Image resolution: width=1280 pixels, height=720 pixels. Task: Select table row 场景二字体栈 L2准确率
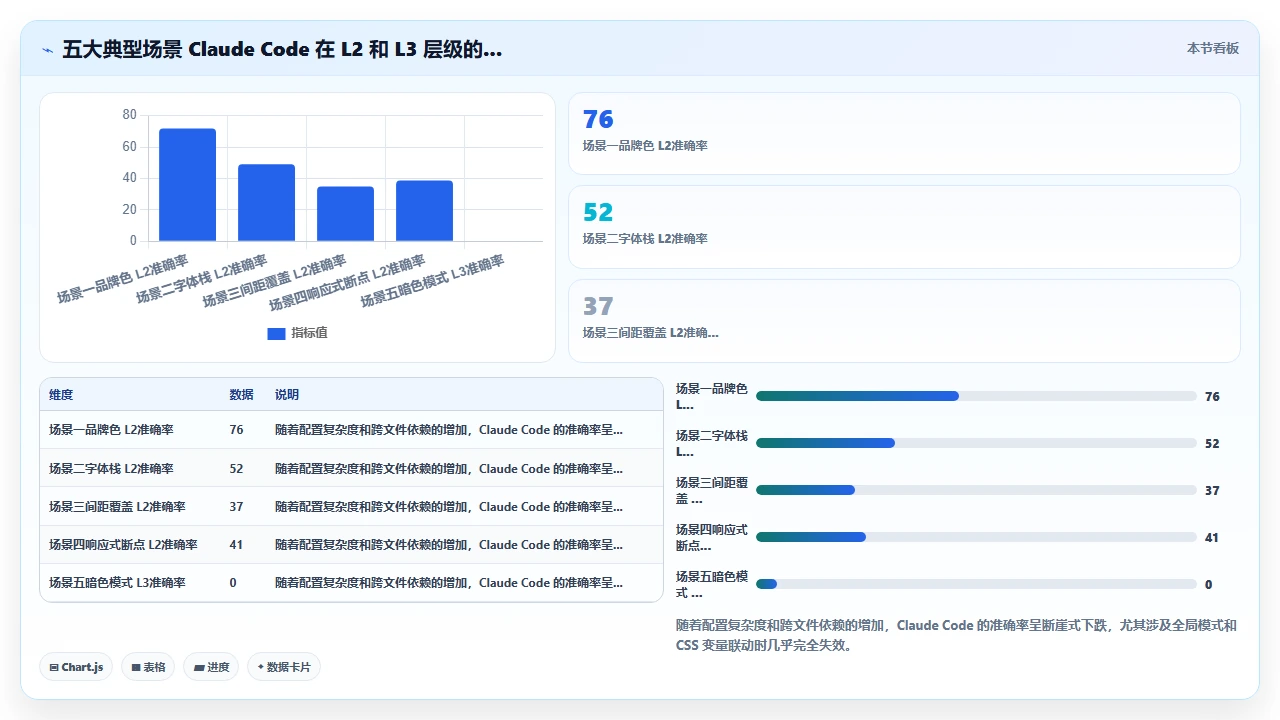pos(351,468)
